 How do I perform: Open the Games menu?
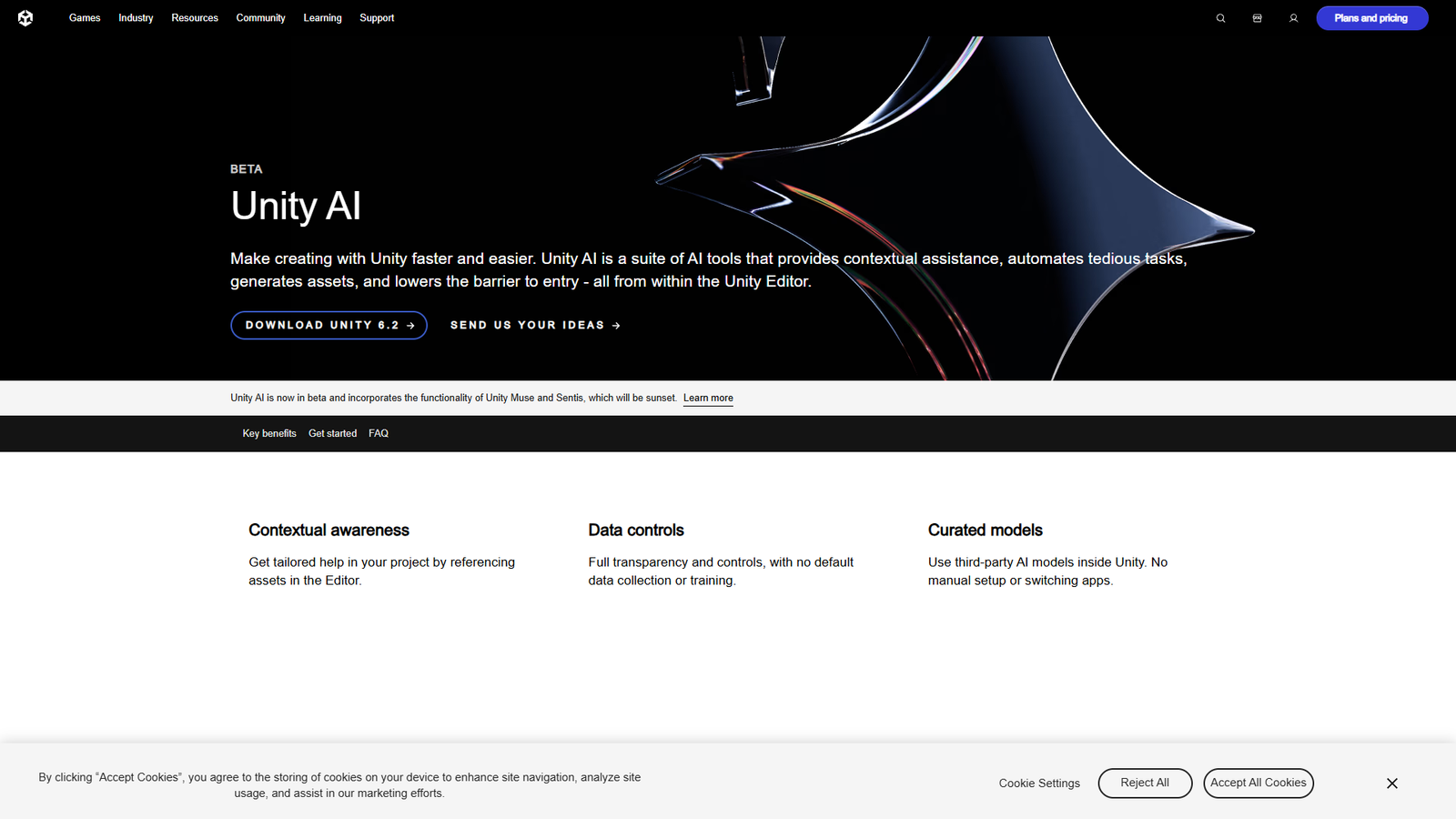coord(85,18)
